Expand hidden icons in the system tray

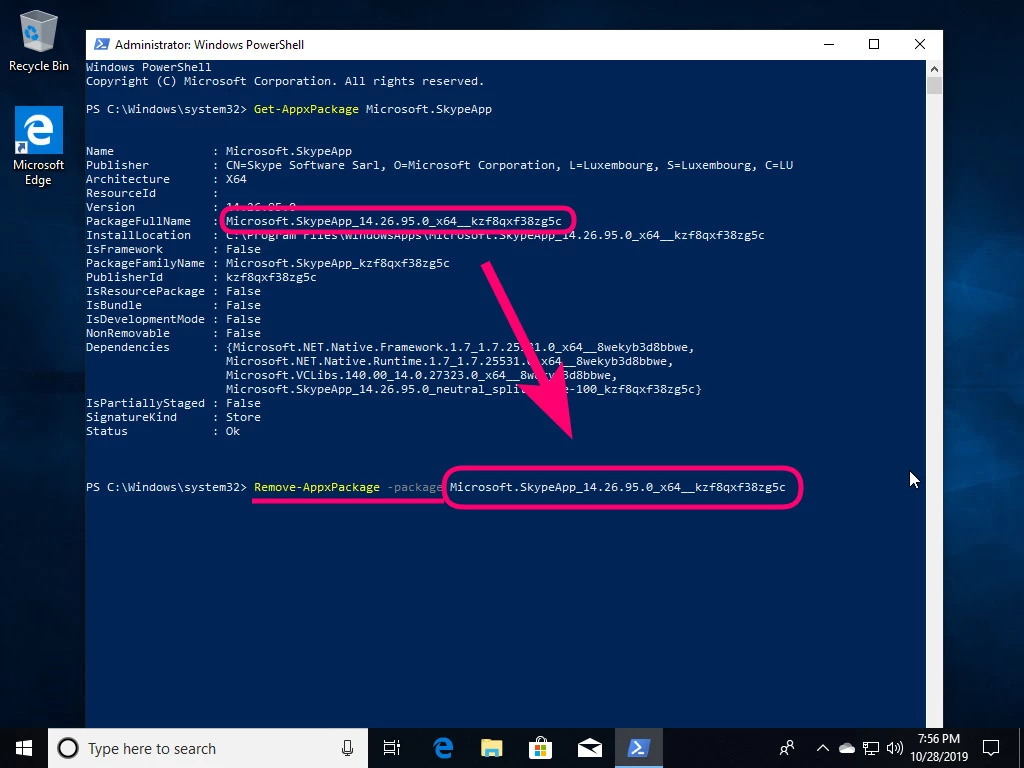(x=822, y=747)
